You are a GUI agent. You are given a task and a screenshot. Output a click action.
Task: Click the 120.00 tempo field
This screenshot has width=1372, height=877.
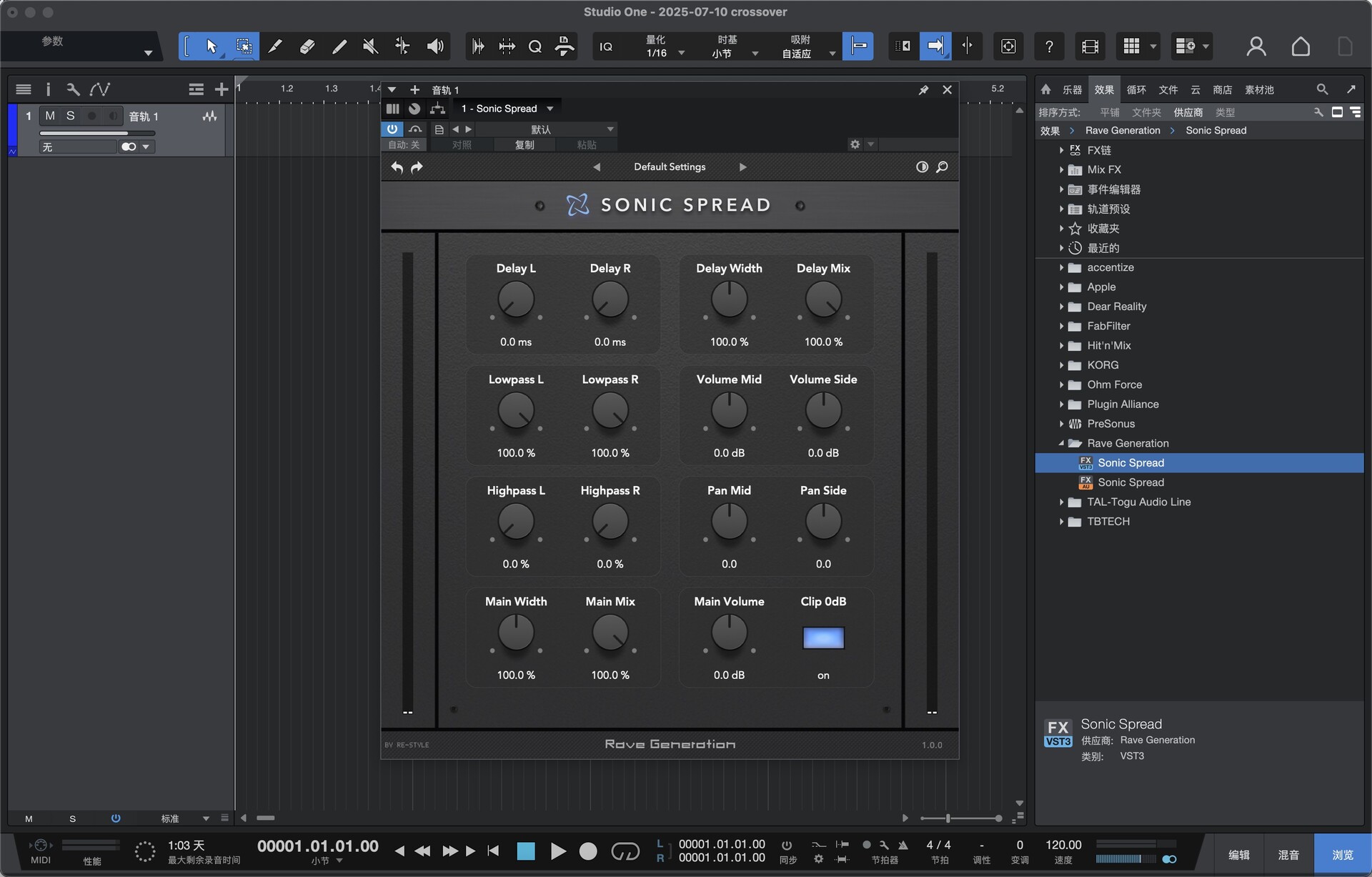1063,845
